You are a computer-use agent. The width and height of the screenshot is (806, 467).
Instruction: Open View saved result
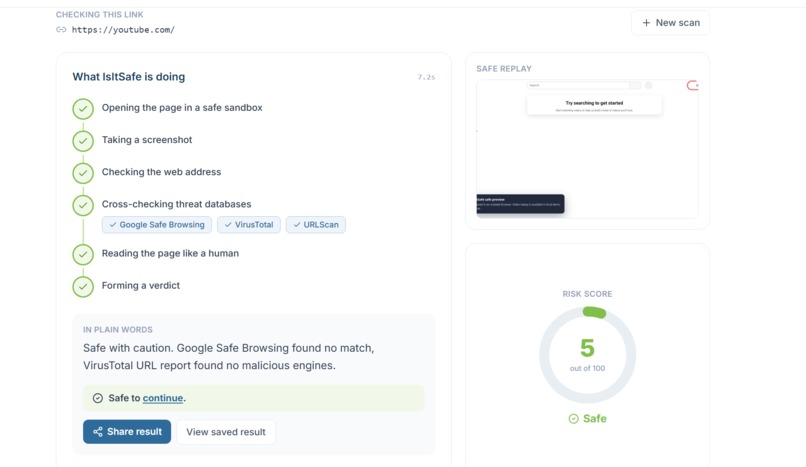pos(226,432)
